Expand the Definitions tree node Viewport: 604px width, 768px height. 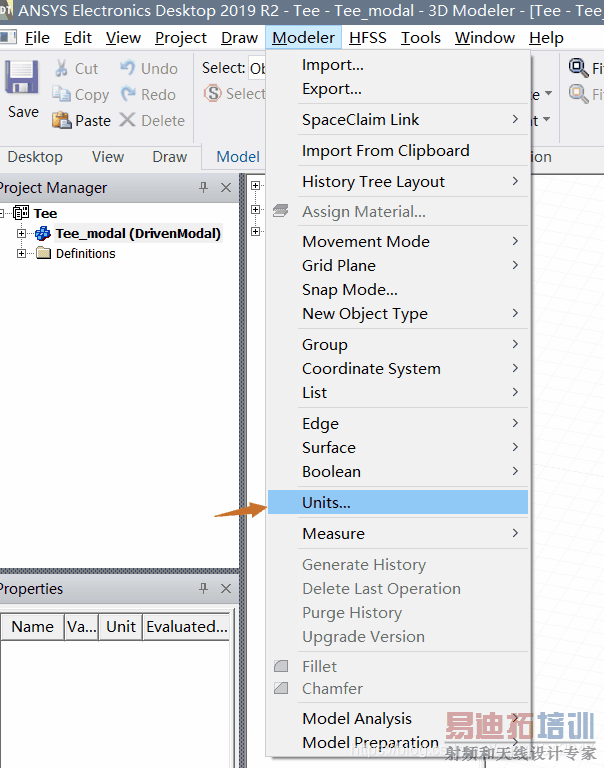pyautogui.click(x=21, y=253)
